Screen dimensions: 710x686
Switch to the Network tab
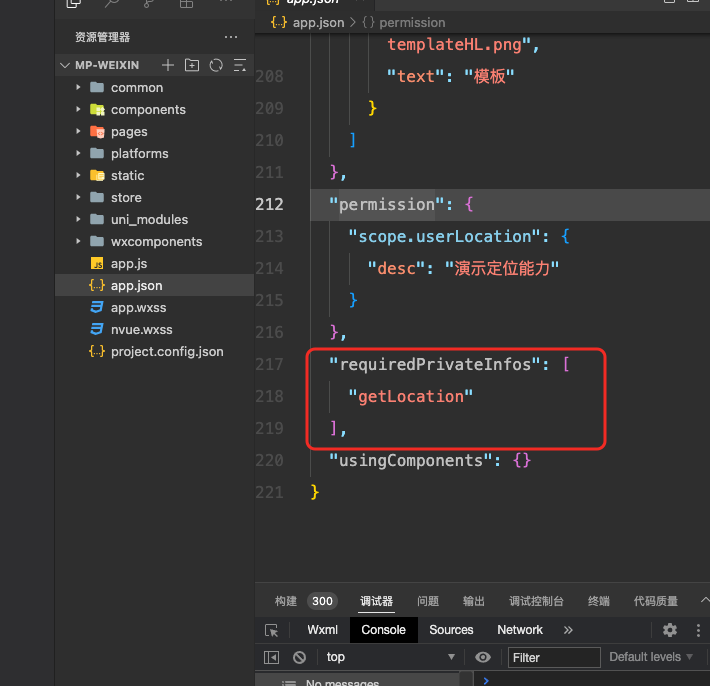[x=520, y=630]
